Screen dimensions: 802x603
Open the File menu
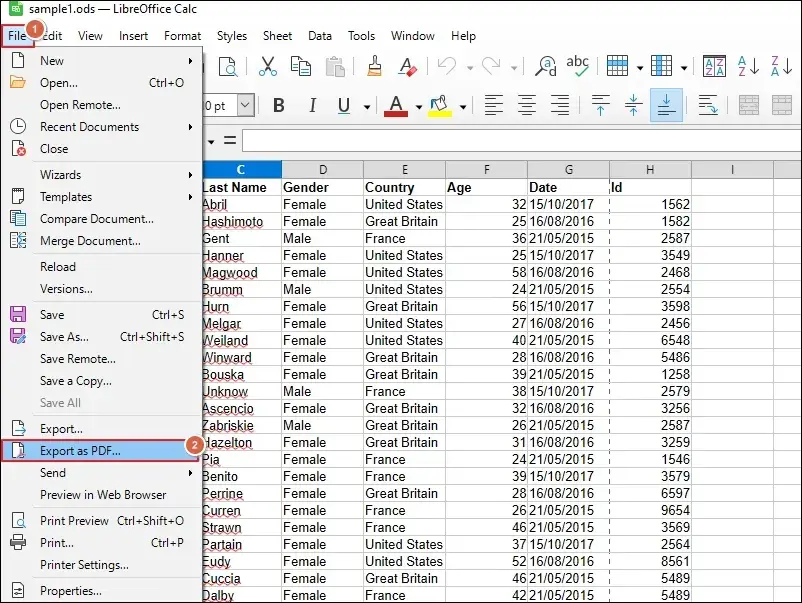point(17,36)
